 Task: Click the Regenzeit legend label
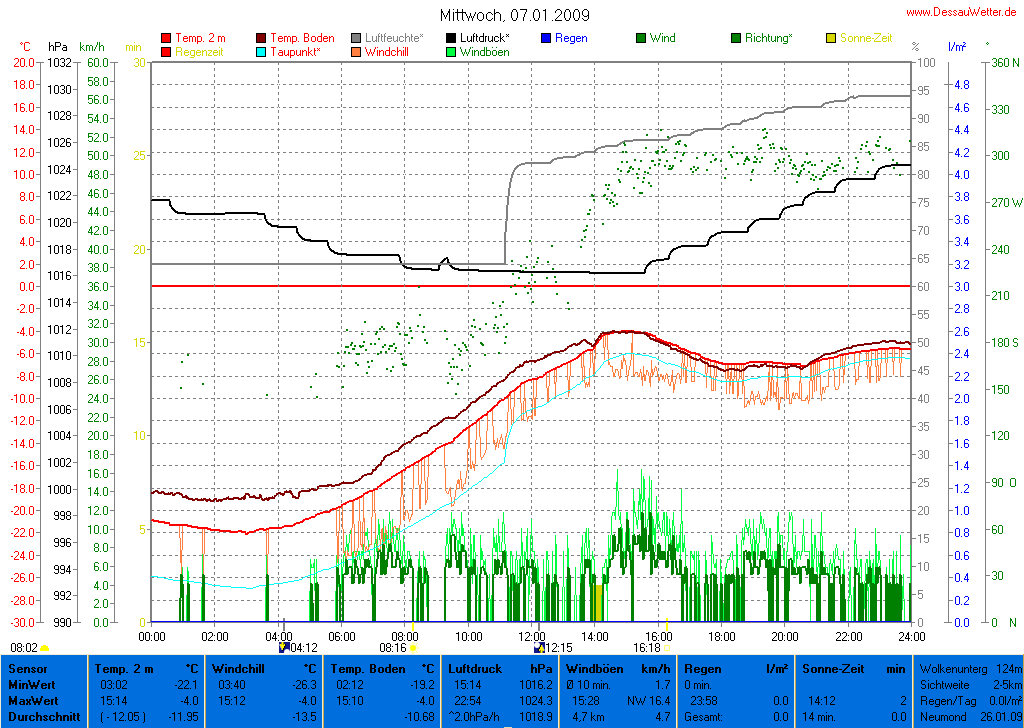click(202, 52)
